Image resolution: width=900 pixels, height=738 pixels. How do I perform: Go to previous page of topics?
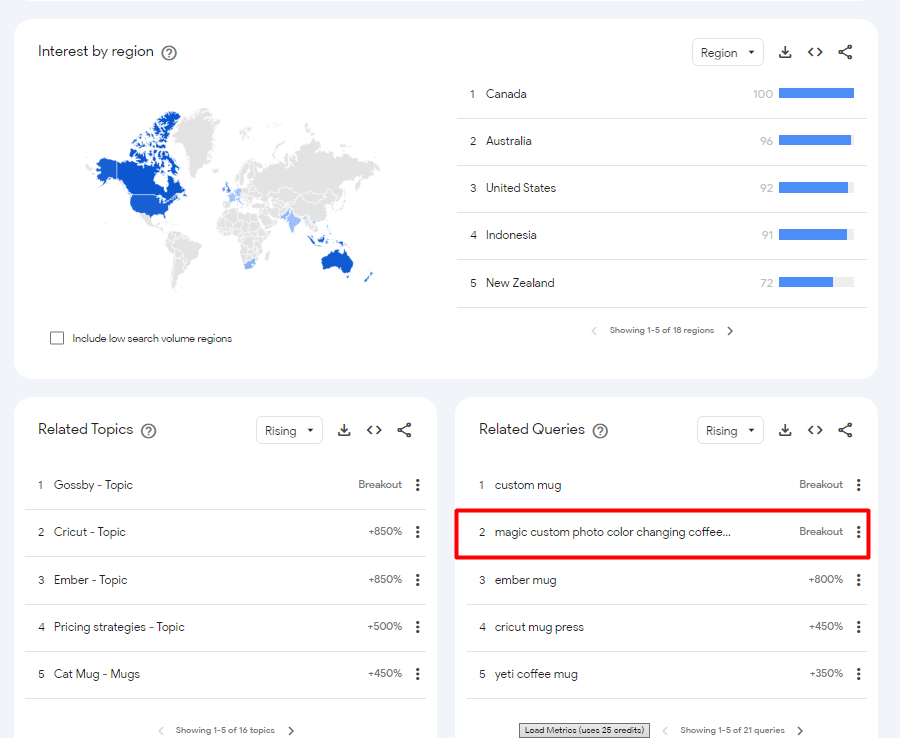point(161,731)
